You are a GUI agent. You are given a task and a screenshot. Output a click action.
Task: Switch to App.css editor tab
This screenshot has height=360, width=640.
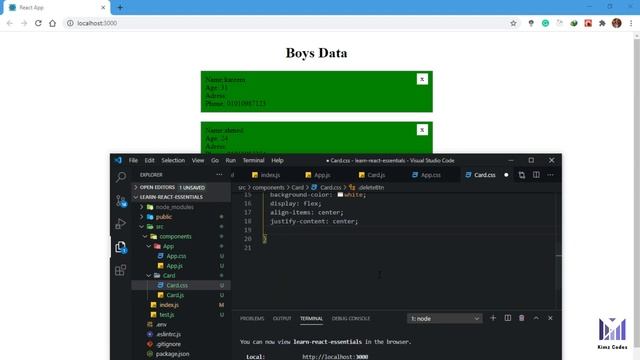coord(427,175)
